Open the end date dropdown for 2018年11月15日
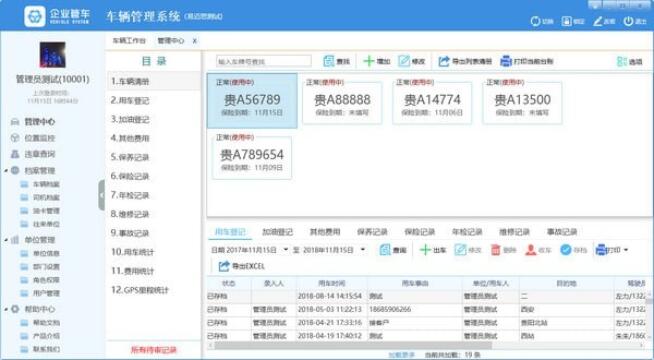The image size is (654, 360). [363, 250]
